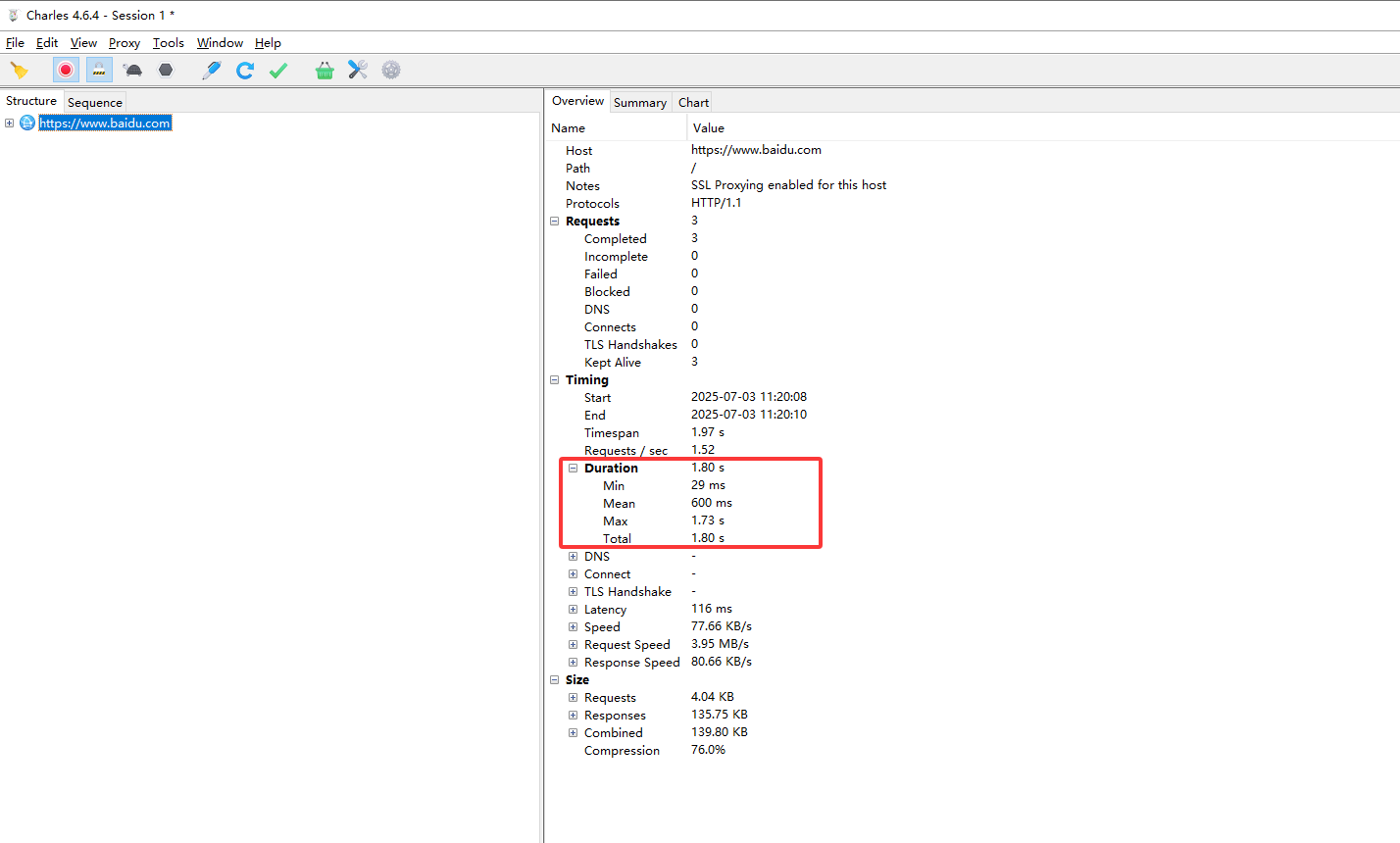Screen dimensions: 1400x843
Task: Open the Proxy menu
Action: coord(125,43)
